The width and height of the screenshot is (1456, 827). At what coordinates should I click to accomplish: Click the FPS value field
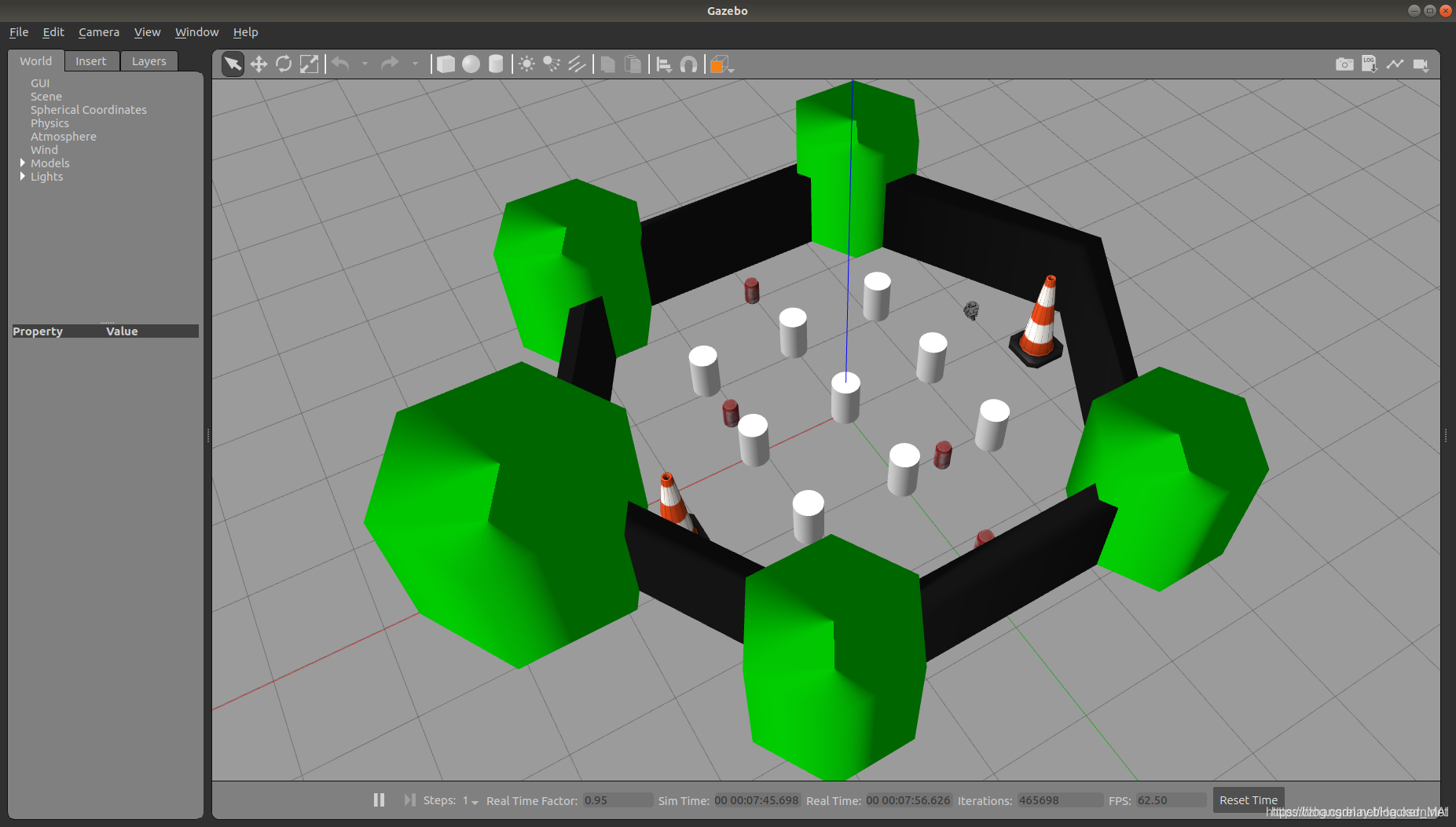point(1171,800)
